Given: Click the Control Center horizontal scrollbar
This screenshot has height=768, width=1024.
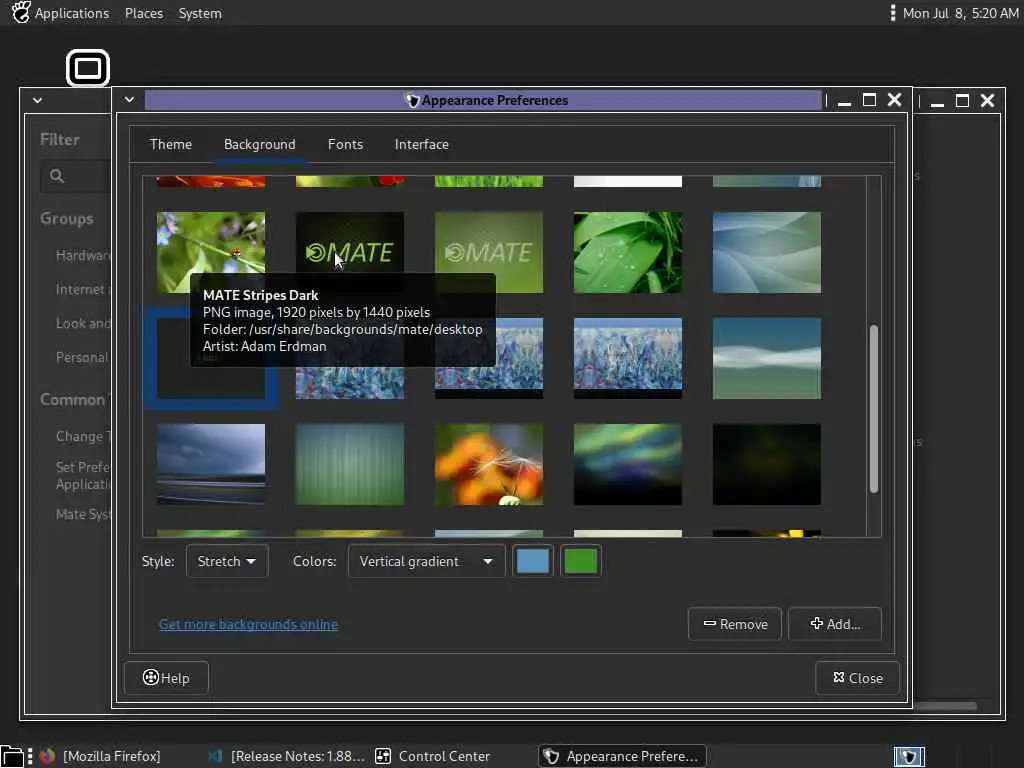Looking at the screenshot, I should click(x=944, y=706).
